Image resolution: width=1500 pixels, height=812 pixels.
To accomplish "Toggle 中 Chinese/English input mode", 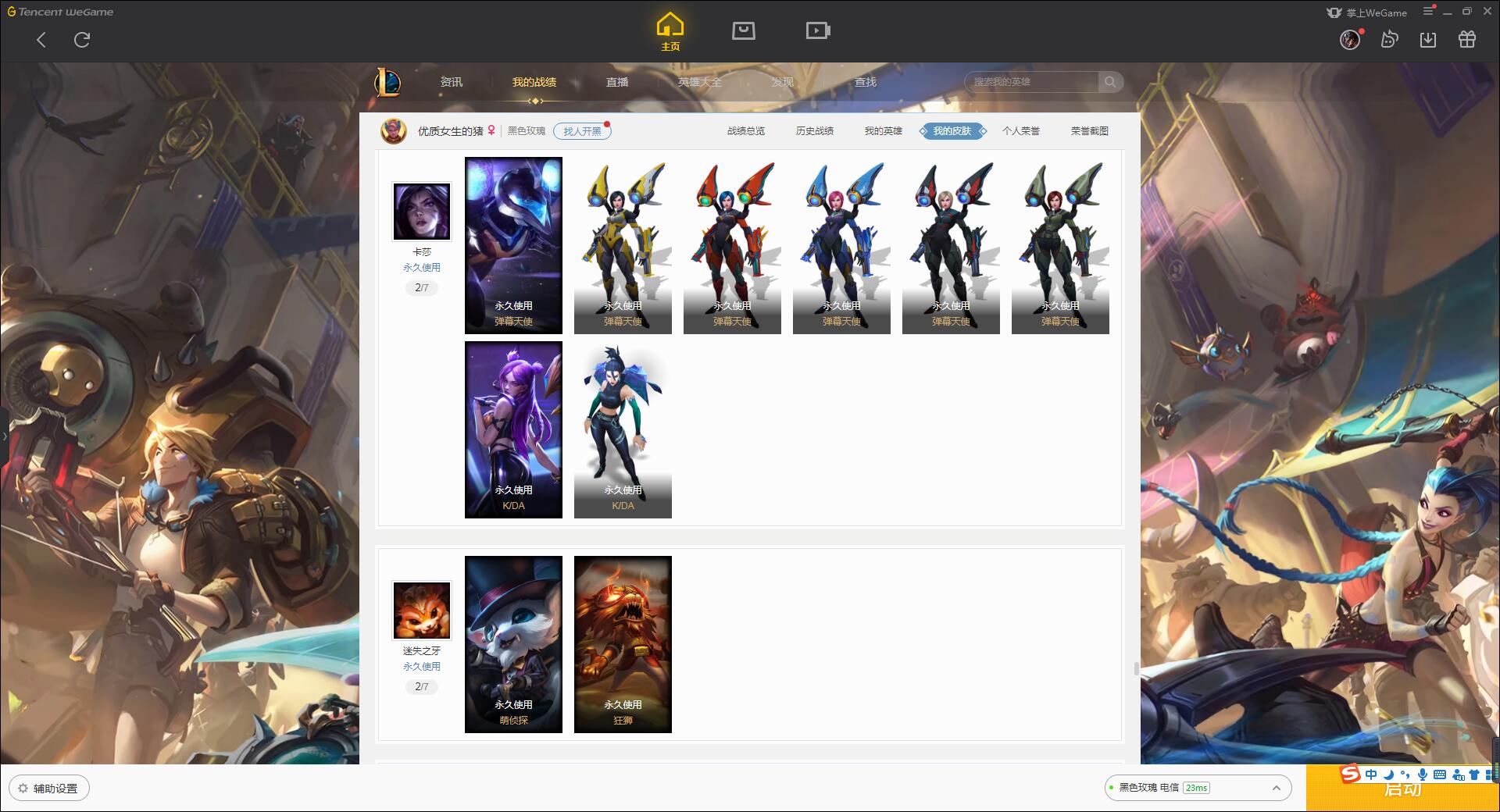I will pos(1371,775).
